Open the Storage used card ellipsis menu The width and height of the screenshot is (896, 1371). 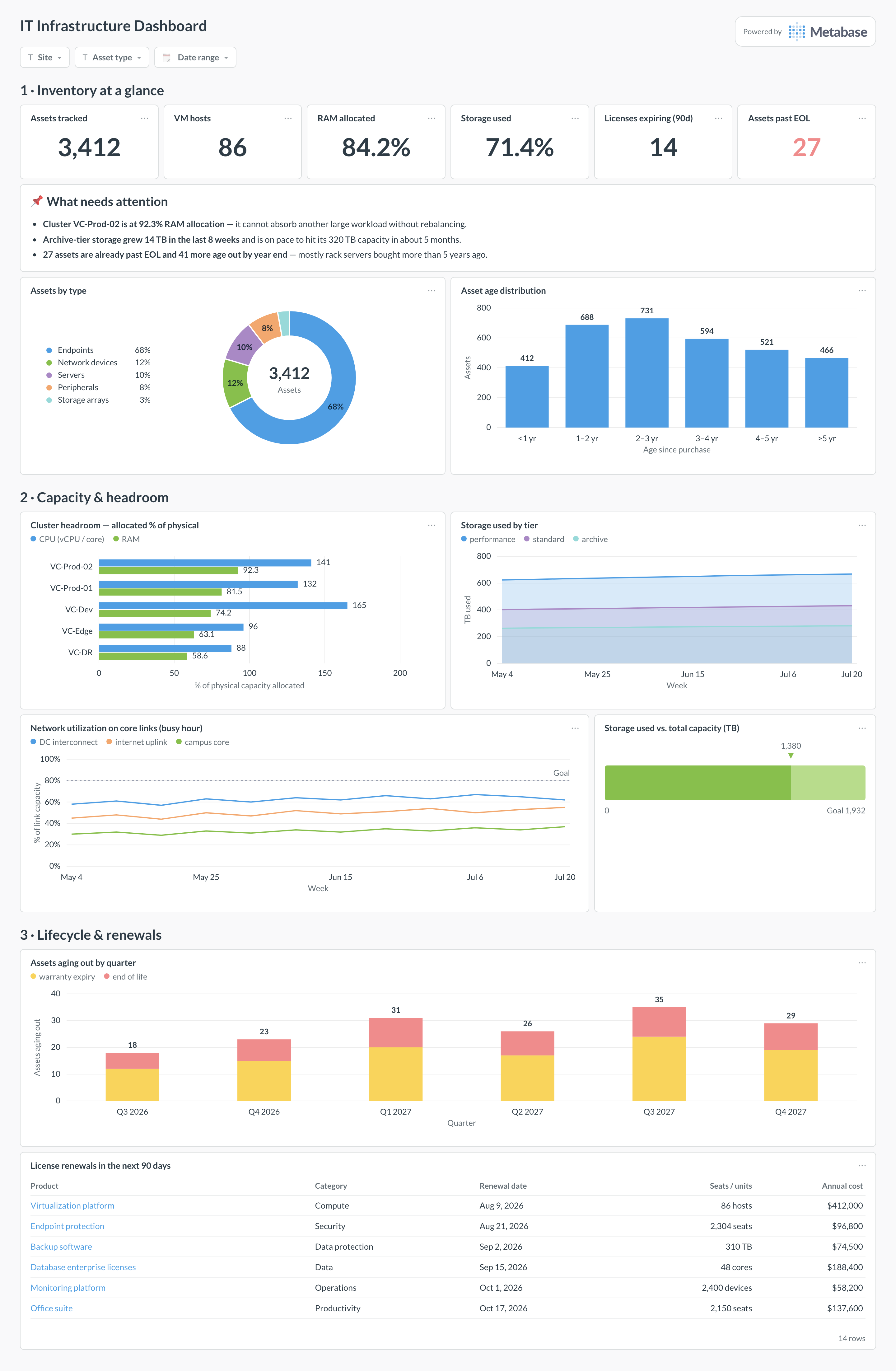coord(575,118)
